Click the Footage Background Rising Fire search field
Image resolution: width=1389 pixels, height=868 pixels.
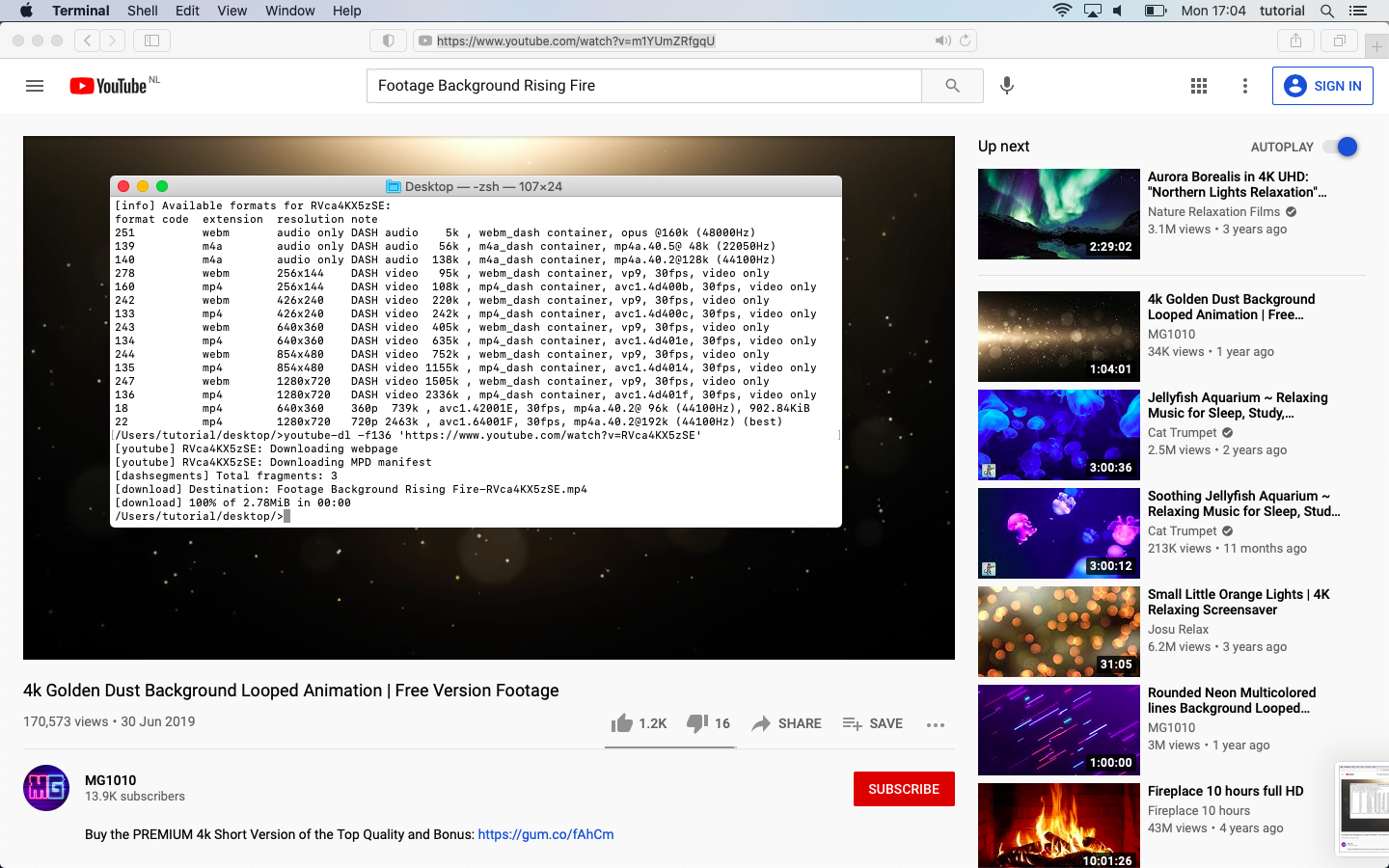coord(643,86)
